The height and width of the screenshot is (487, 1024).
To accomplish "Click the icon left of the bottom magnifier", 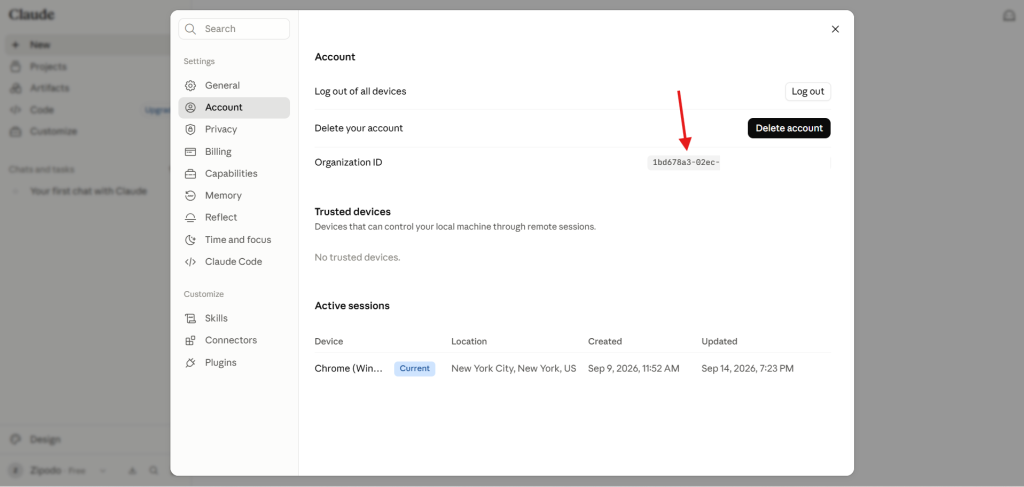I will (x=132, y=471).
